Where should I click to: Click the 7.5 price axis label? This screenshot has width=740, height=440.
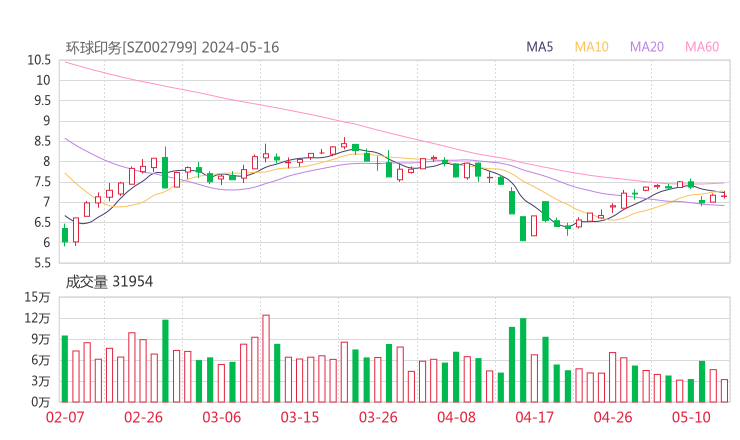pos(42,182)
